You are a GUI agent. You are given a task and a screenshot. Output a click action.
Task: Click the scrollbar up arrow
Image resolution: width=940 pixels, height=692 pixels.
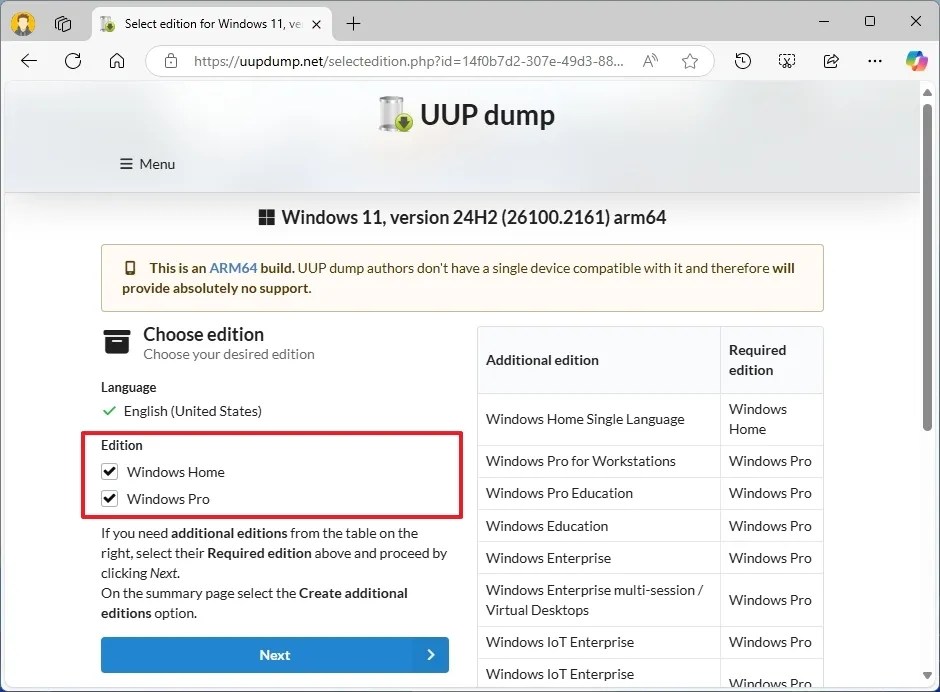pos(927,92)
